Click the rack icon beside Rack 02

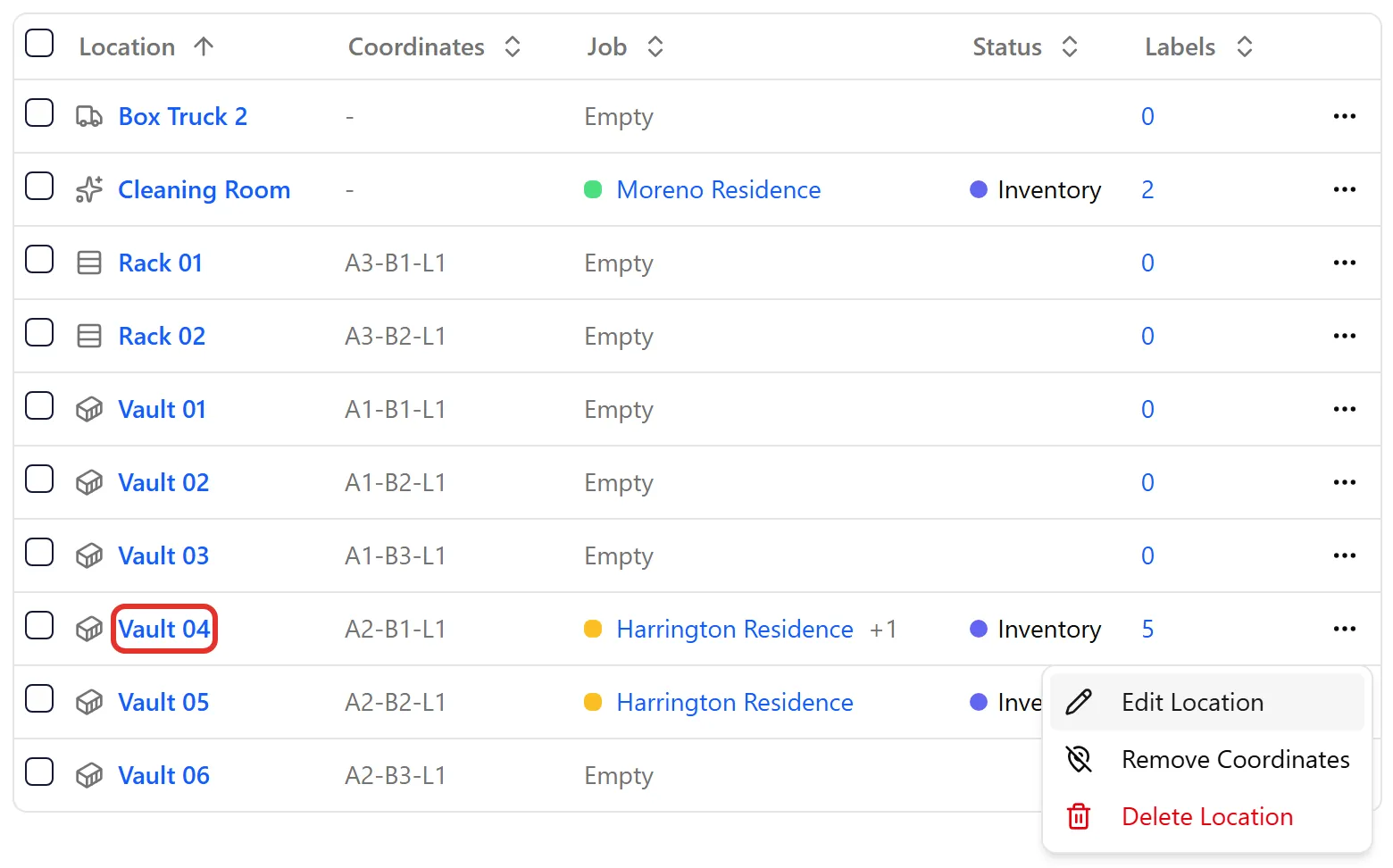pyautogui.click(x=89, y=336)
